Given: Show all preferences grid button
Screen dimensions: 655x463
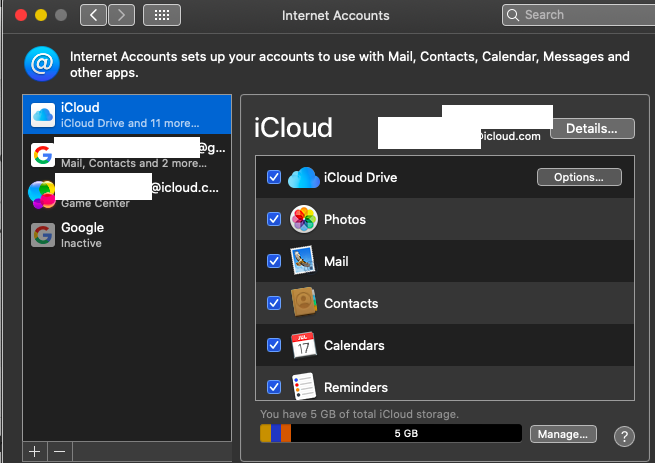Looking at the screenshot, I should [162, 15].
